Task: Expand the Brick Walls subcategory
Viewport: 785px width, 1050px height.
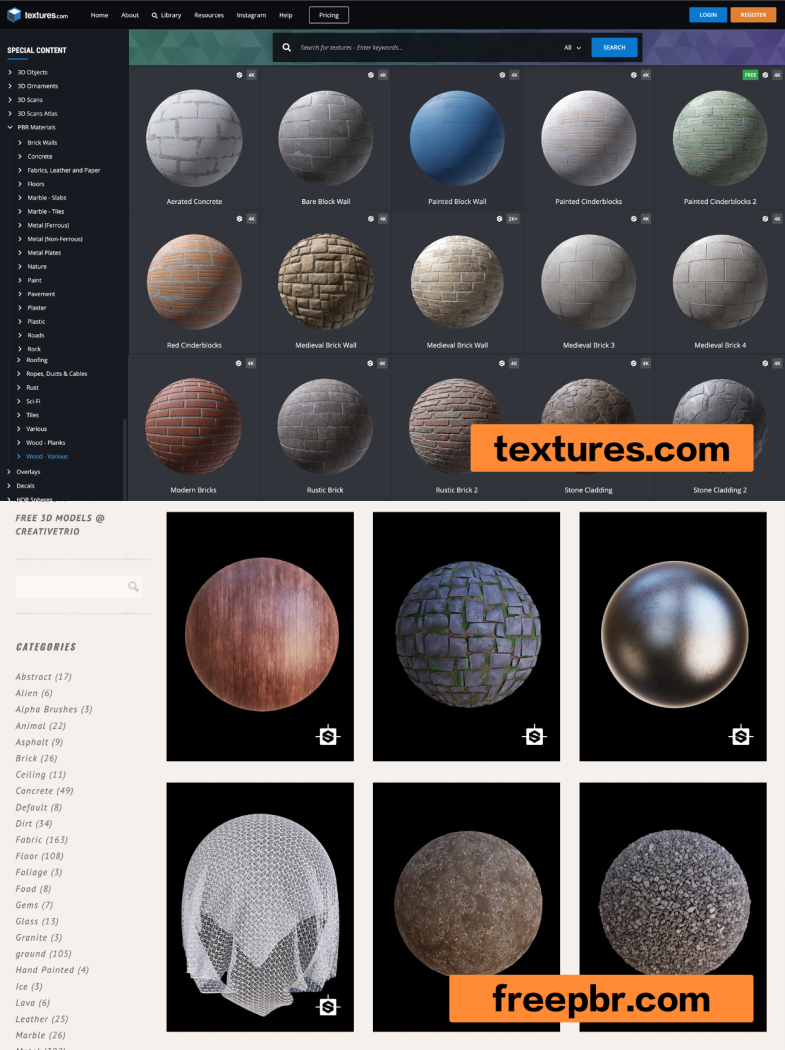Action: tap(20, 143)
